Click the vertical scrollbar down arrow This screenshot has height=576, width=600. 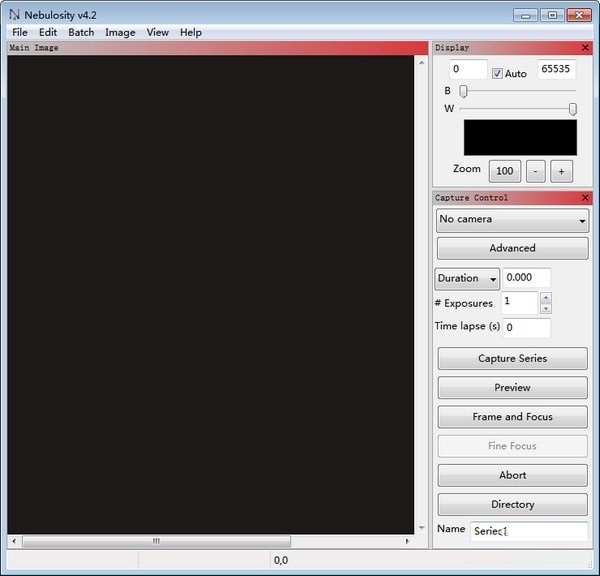tap(421, 528)
